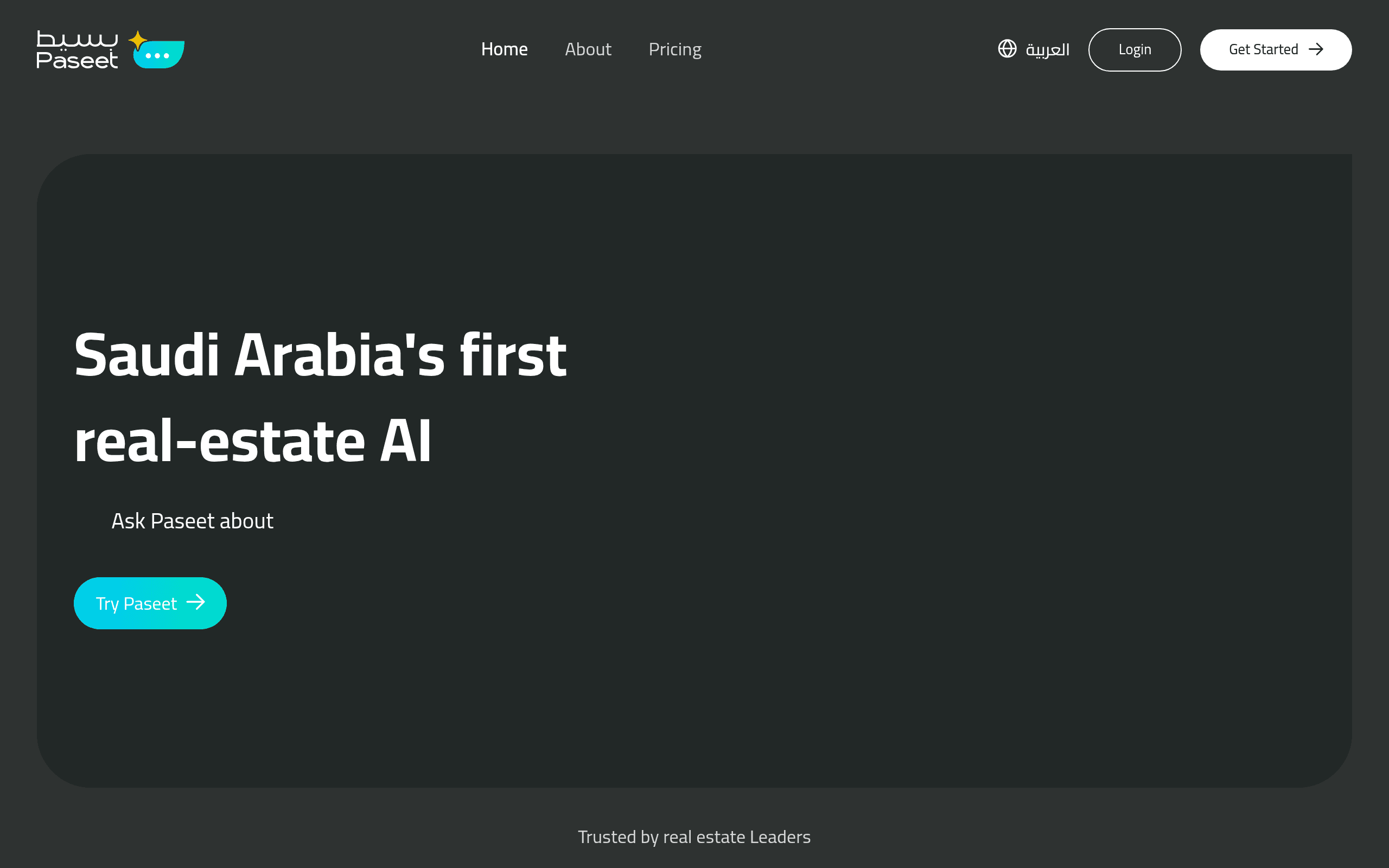Click empty area of dark hero card
This screenshot has height=868, width=1389.
tap(947, 459)
